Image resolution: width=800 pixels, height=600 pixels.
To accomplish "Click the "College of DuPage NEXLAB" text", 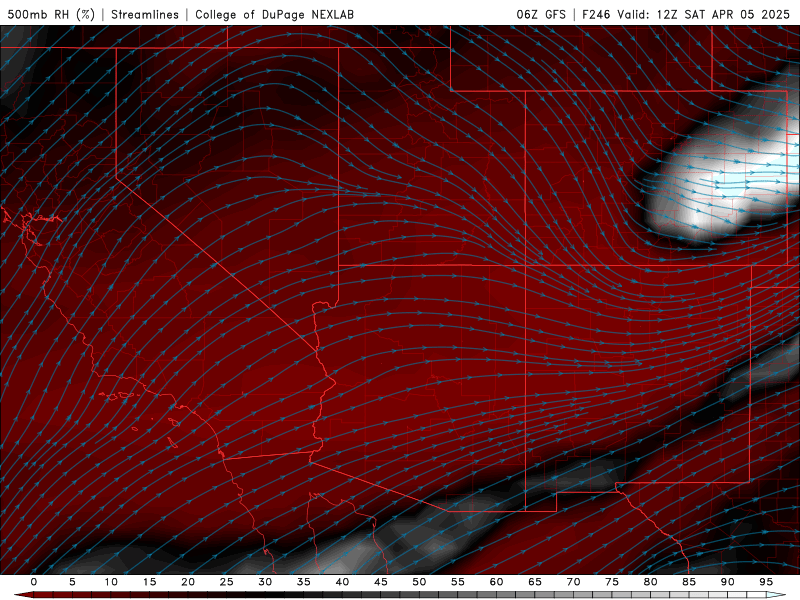I will pos(274,14).
